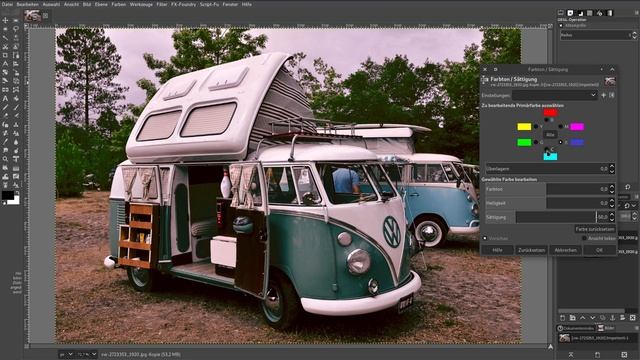Open the zoom level dropdown in the status bar

click(x=87, y=354)
